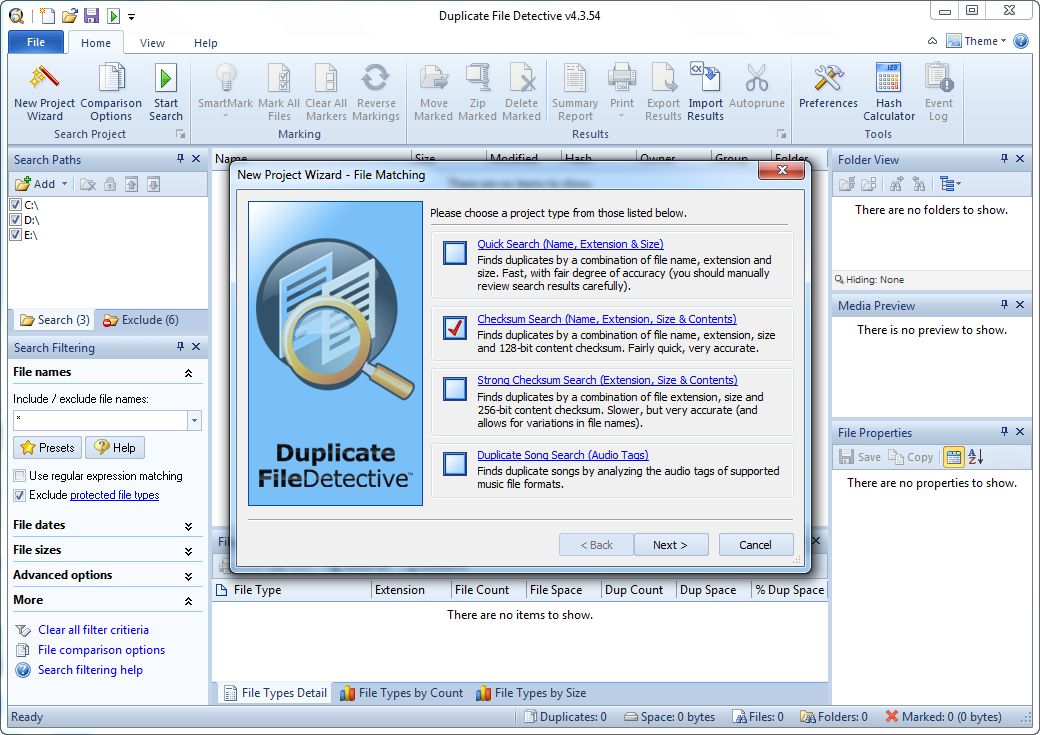Viewport: 1040px width, 735px height.
Task: Toggle the Exclude protected file types checkbox
Action: tap(19, 495)
